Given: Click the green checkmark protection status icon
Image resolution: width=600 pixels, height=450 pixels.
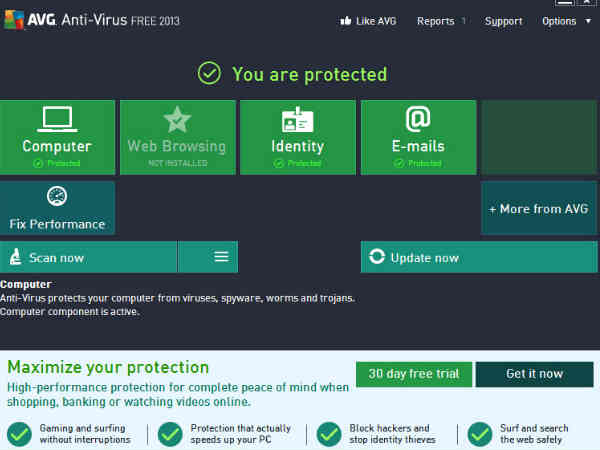Looking at the screenshot, I should click(209, 73).
